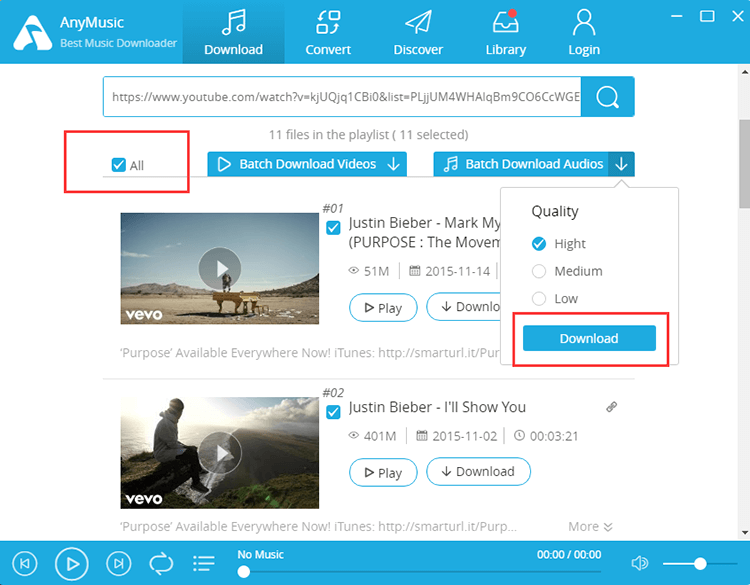Minimize the AnyMusic window
Image resolution: width=750 pixels, height=585 pixels.
[676, 16]
